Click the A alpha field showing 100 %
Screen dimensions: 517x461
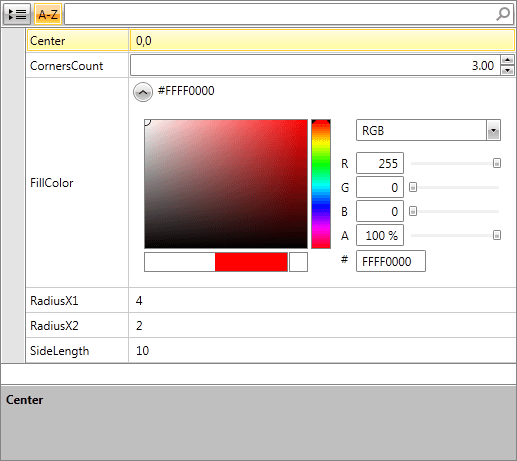click(x=380, y=235)
